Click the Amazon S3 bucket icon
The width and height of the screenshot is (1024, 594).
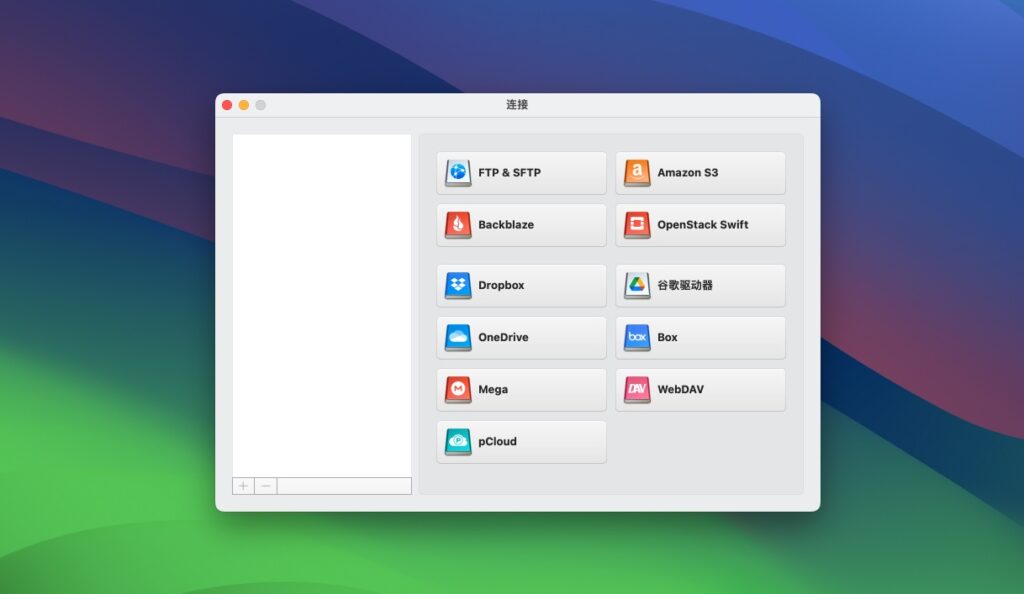coord(637,172)
